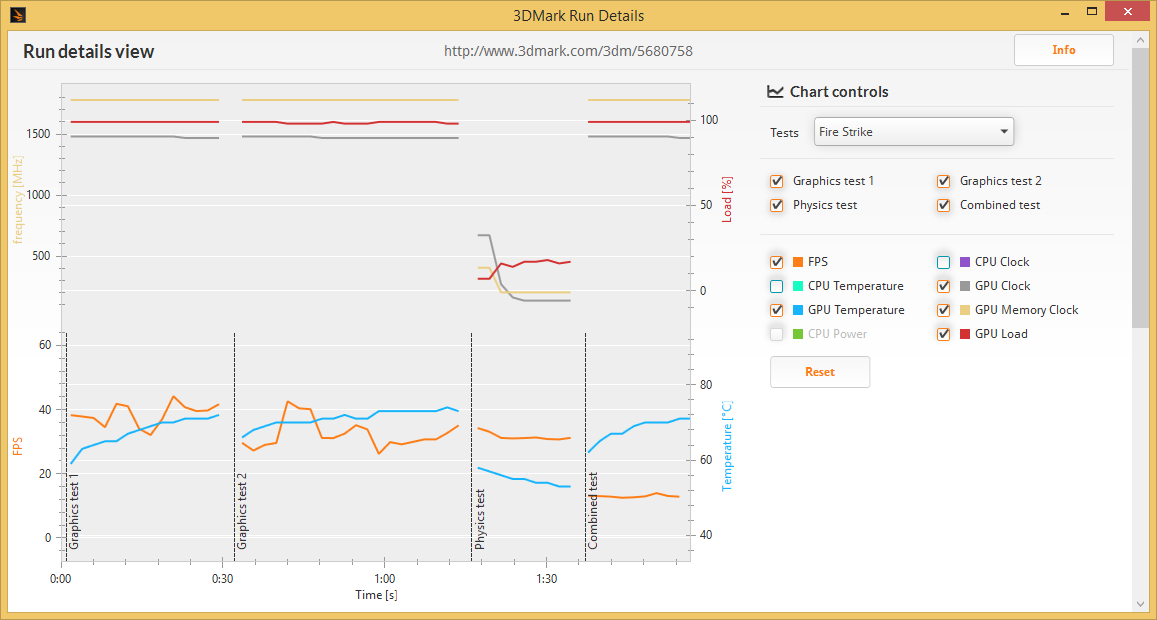This screenshot has height=620, width=1157.
Task: Minimize the 3DMark Run Details window
Action: (1066, 13)
